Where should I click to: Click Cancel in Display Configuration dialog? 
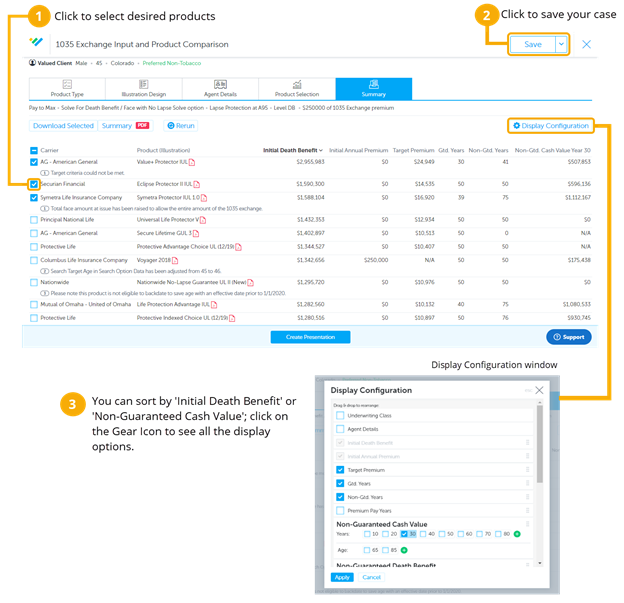[371, 577]
